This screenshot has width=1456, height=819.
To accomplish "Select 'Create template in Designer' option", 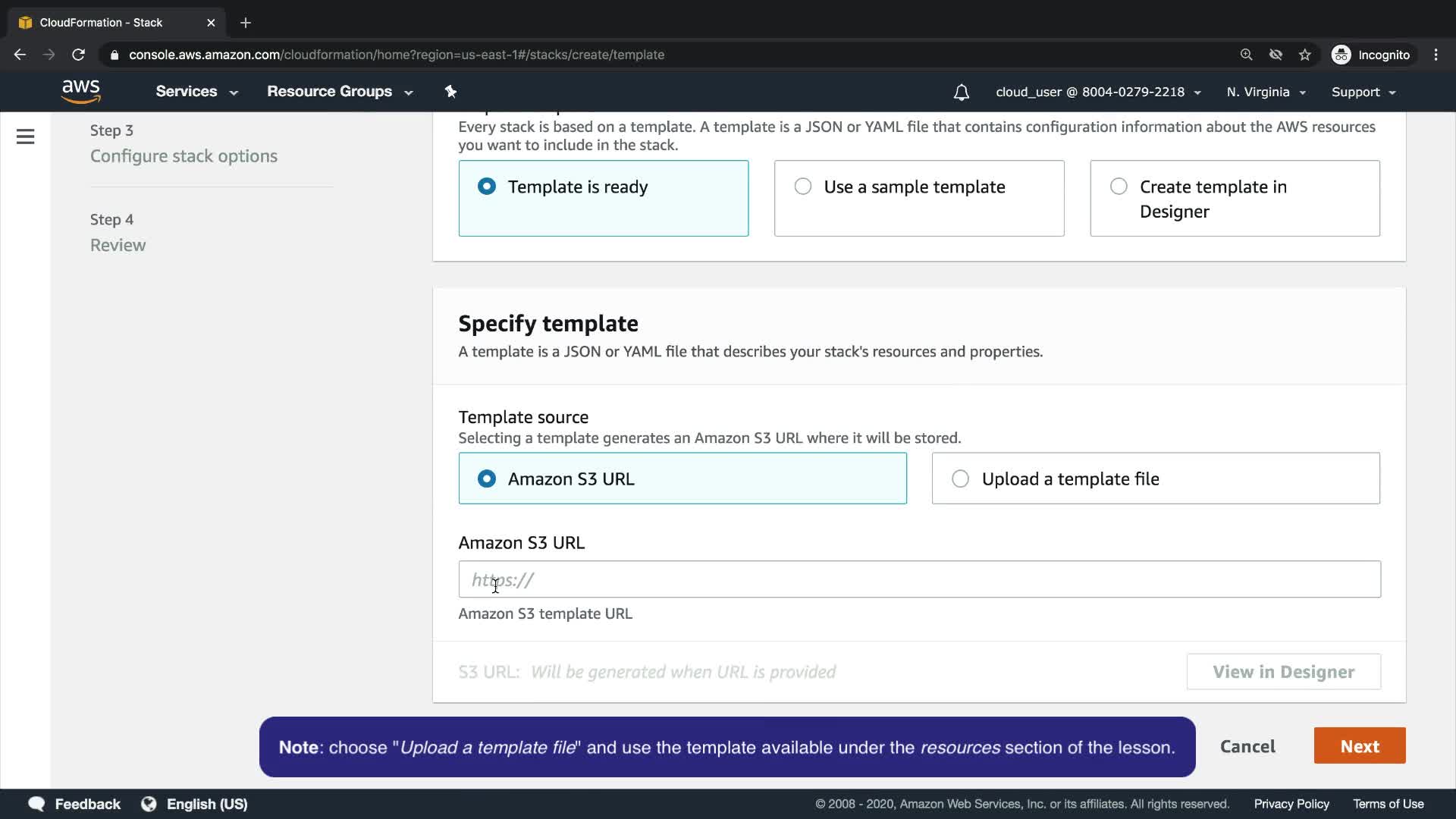I will (1119, 187).
